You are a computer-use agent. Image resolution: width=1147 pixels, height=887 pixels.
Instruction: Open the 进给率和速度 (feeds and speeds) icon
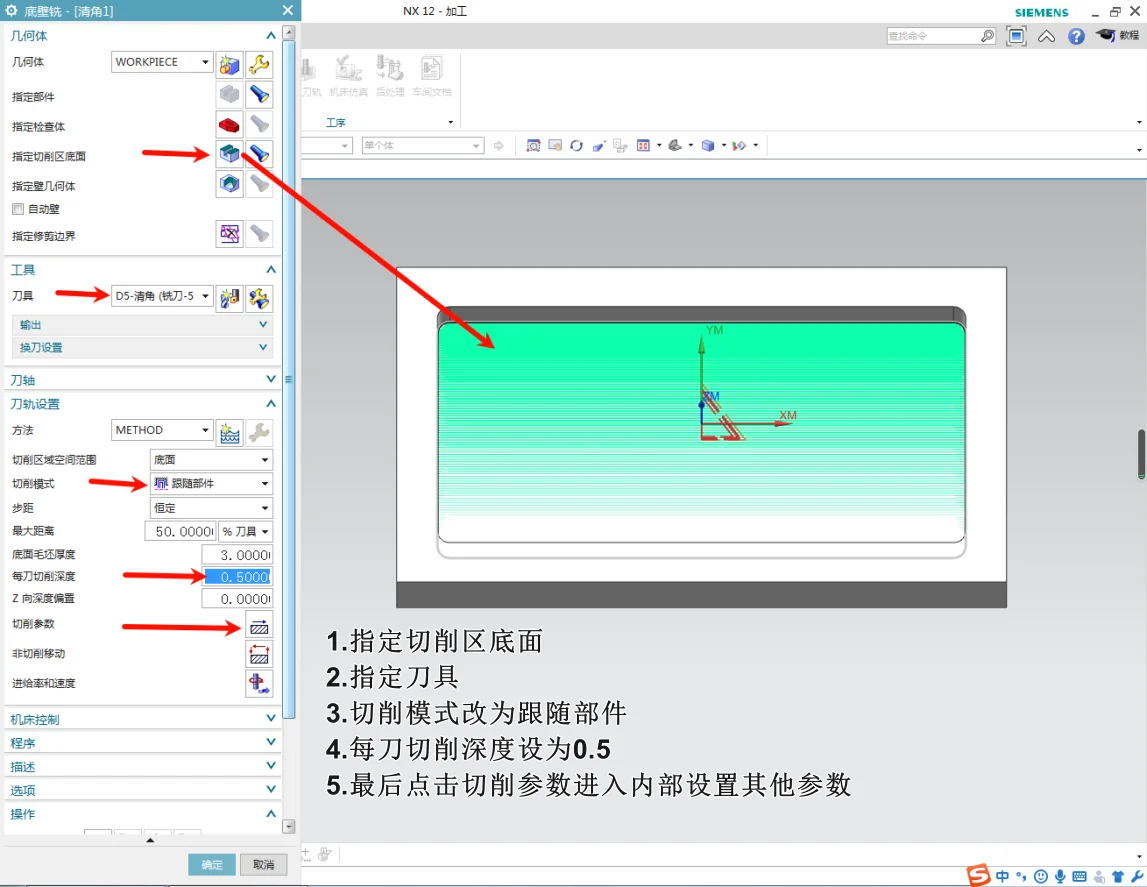[259, 684]
